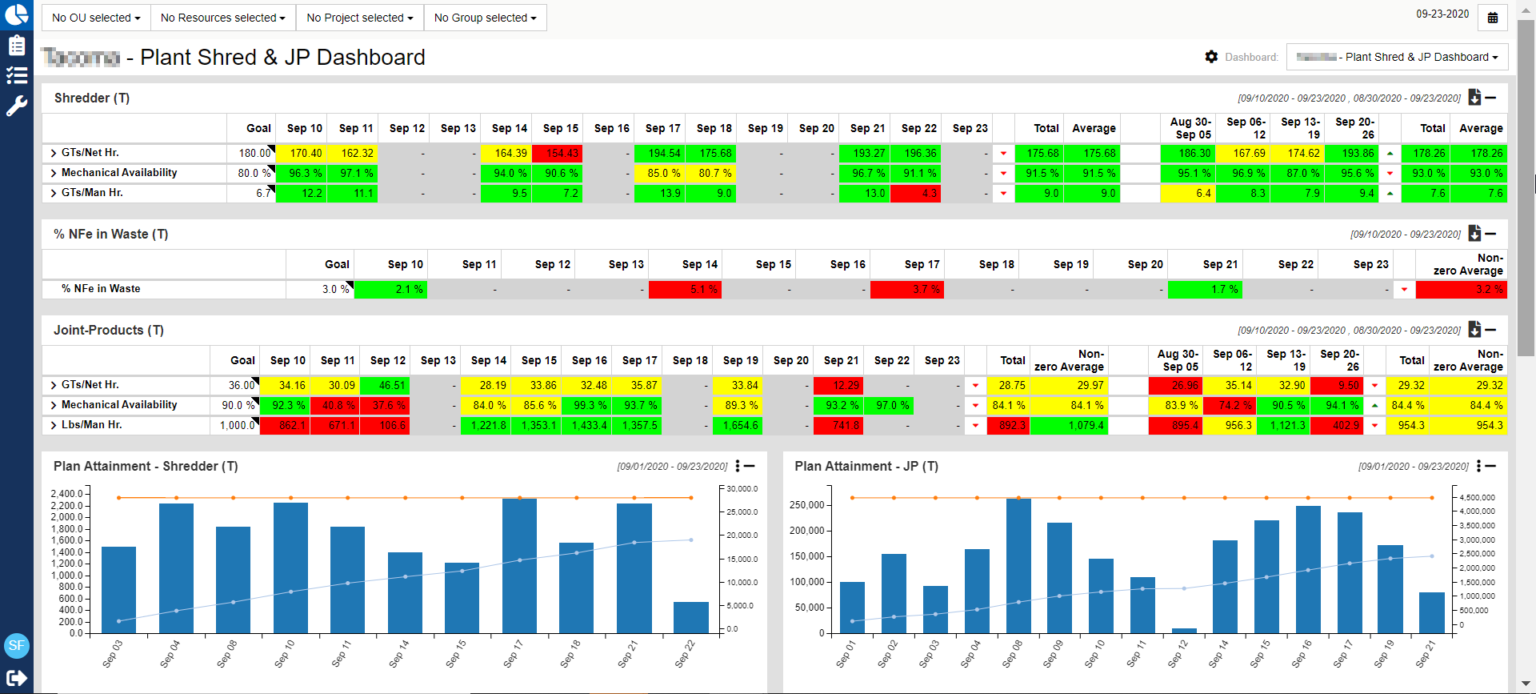Open Plan Attainment - Shredder options menu
This screenshot has height=694, width=1536.
click(736, 465)
